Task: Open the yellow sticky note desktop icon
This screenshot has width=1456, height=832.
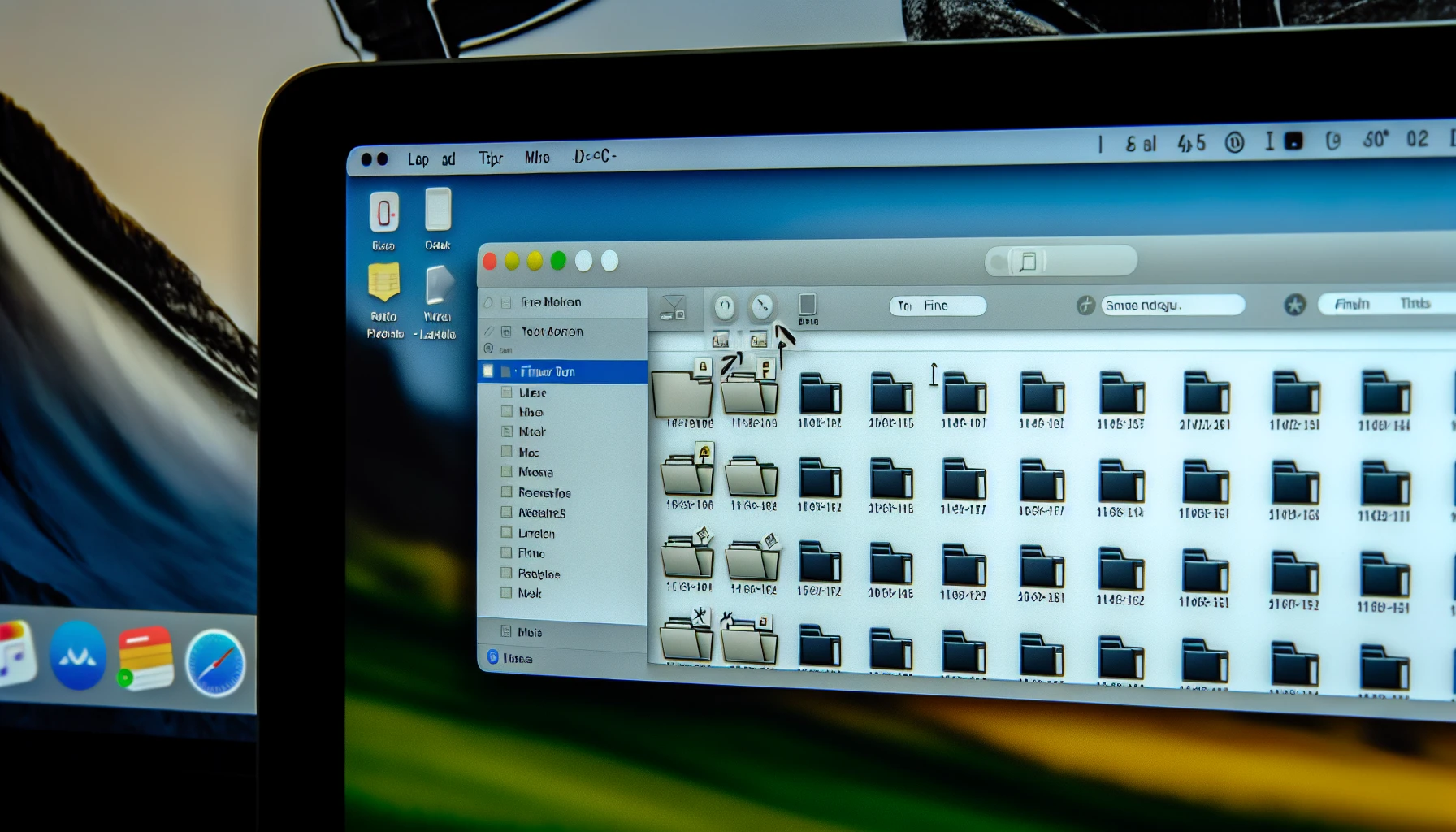Action: (383, 282)
